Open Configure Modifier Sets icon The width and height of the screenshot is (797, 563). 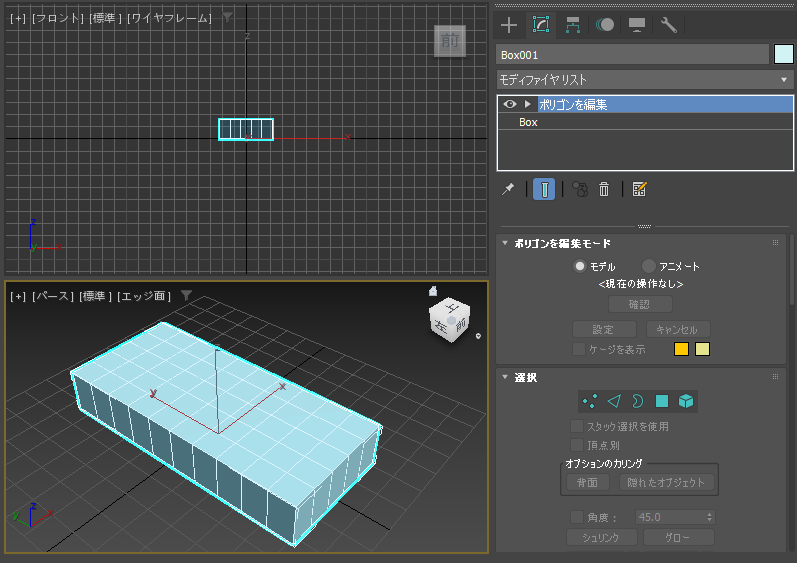coord(639,190)
